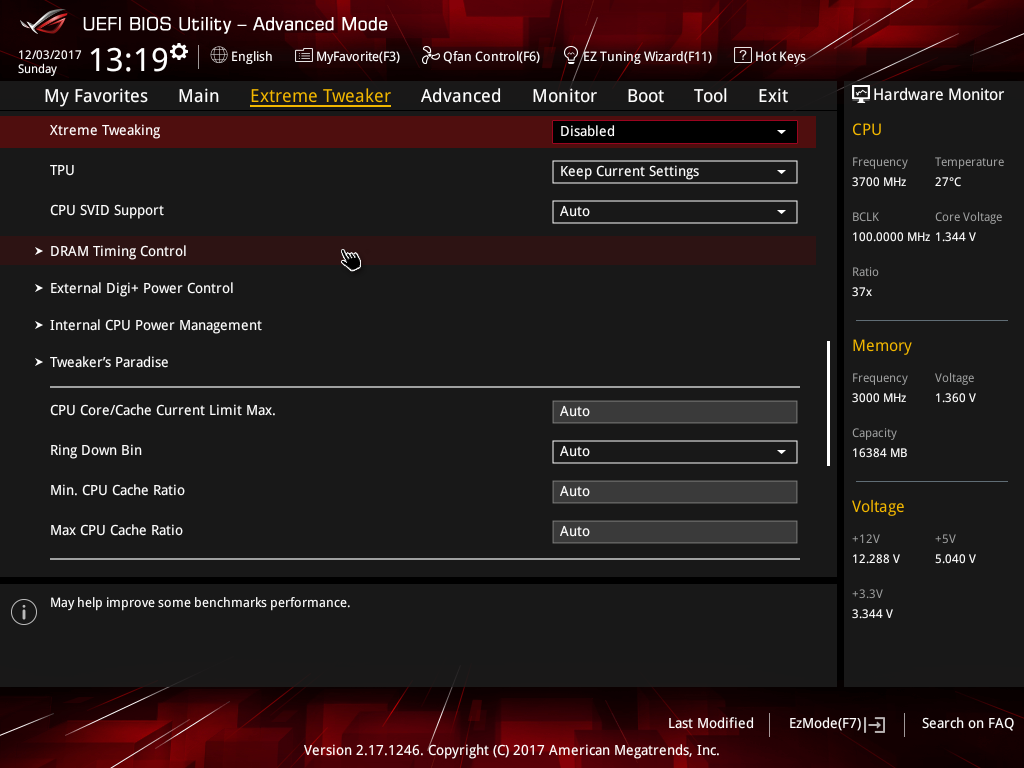Screen dimensions: 1024x768
Task: Click the Memory frequency value 3000 MHz
Action: 879,398
